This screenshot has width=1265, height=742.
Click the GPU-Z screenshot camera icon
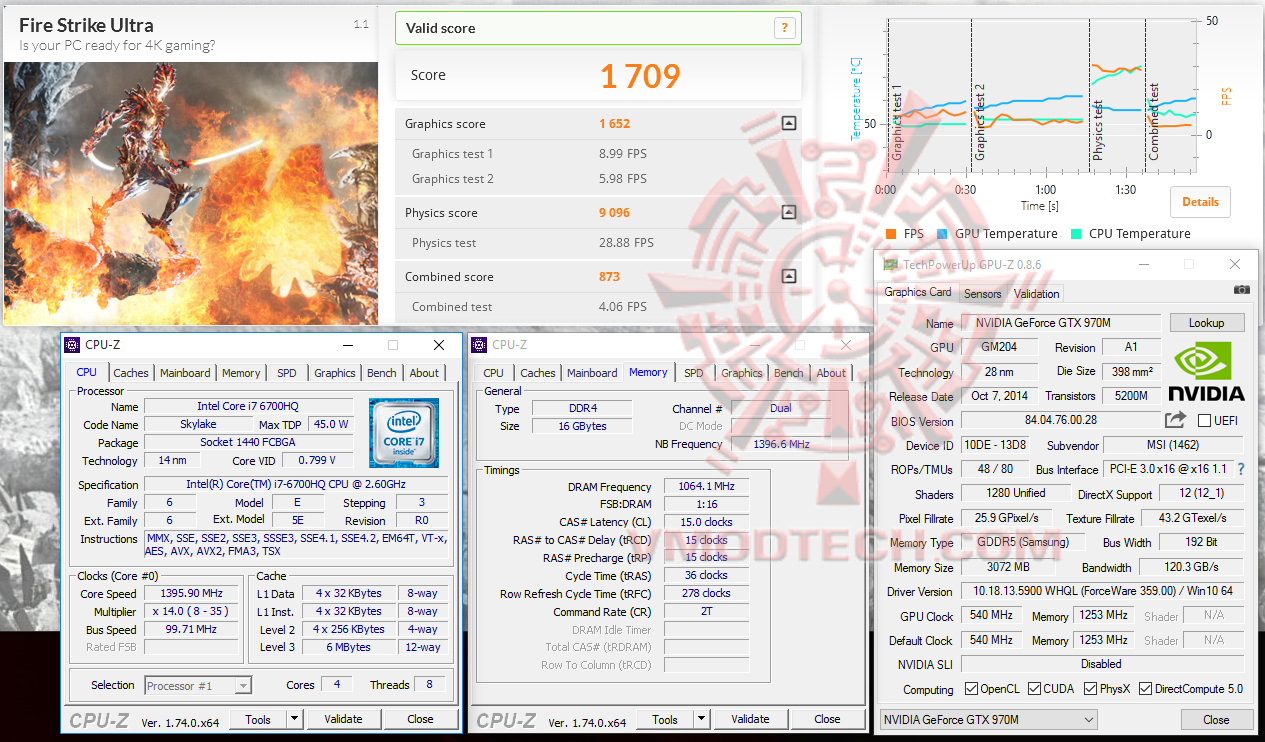pos(1241,289)
